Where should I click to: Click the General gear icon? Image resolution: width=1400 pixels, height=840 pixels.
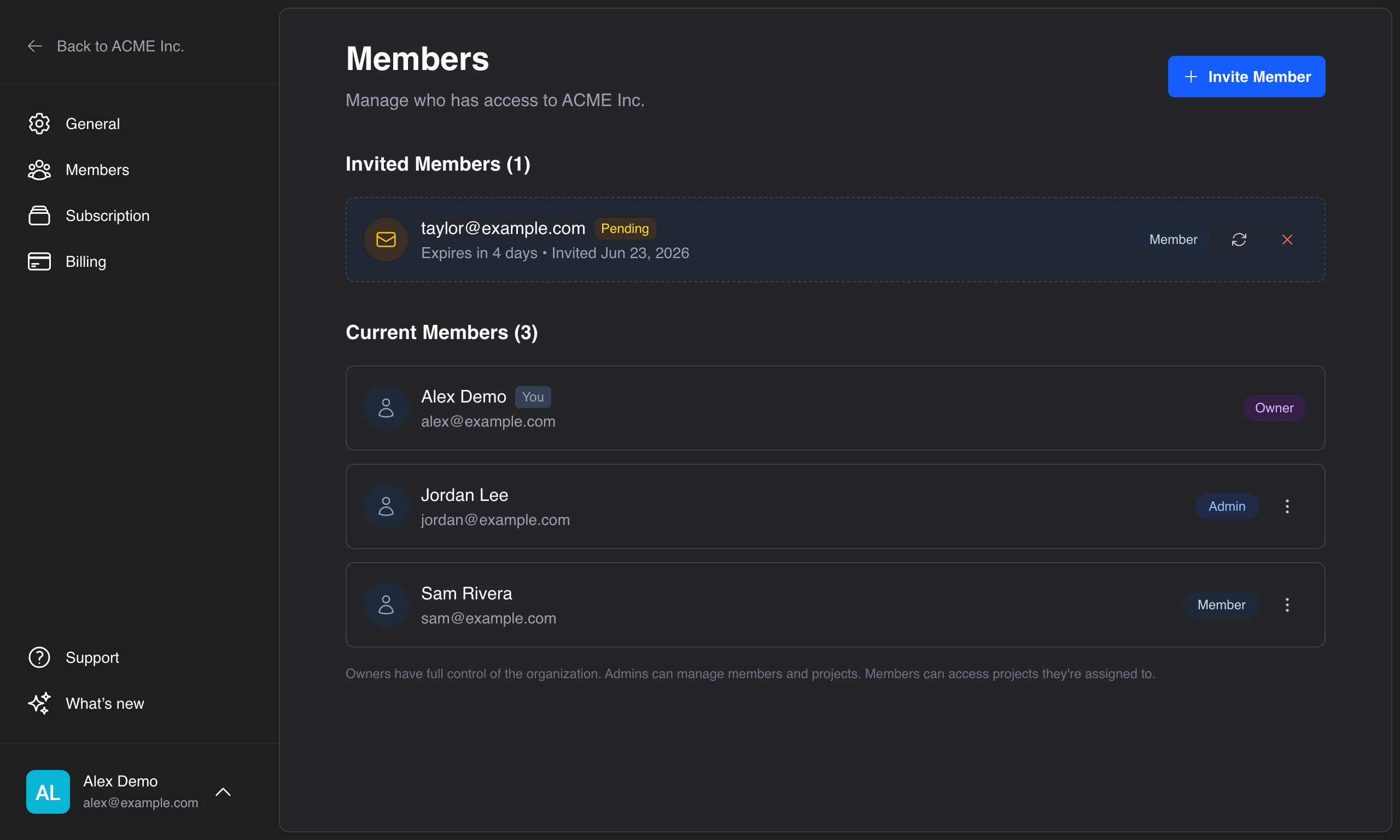click(x=39, y=124)
